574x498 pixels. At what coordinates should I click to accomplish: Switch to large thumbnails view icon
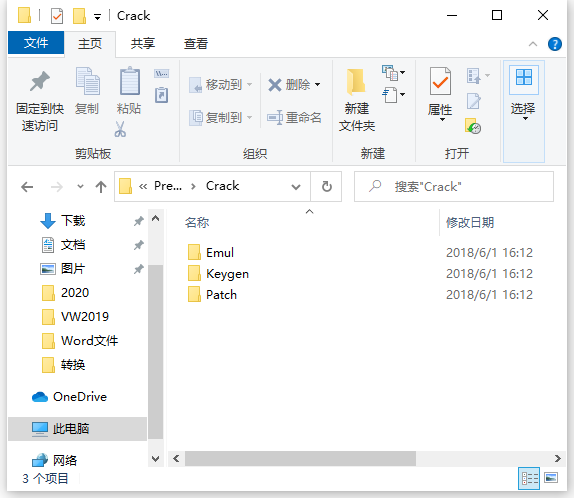(551, 478)
